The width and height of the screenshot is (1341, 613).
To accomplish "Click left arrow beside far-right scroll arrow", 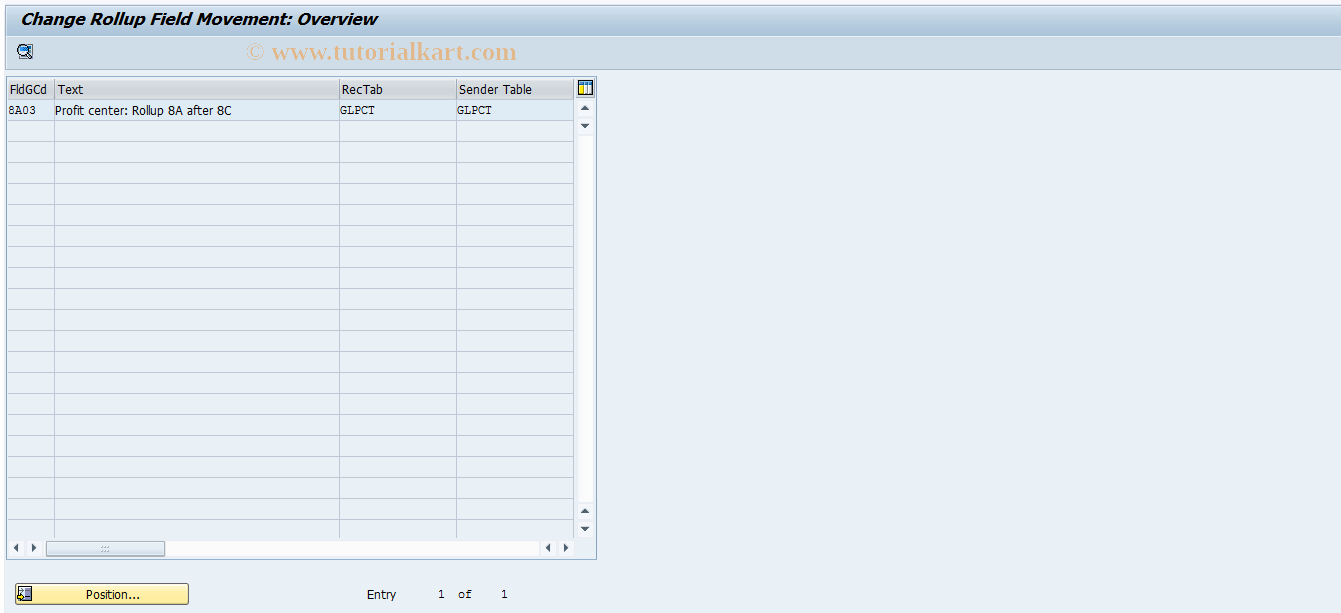I will pos(548,548).
